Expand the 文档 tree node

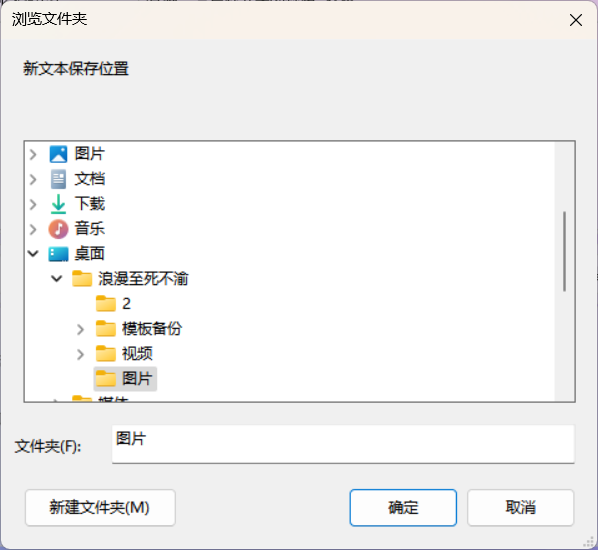(x=33, y=179)
